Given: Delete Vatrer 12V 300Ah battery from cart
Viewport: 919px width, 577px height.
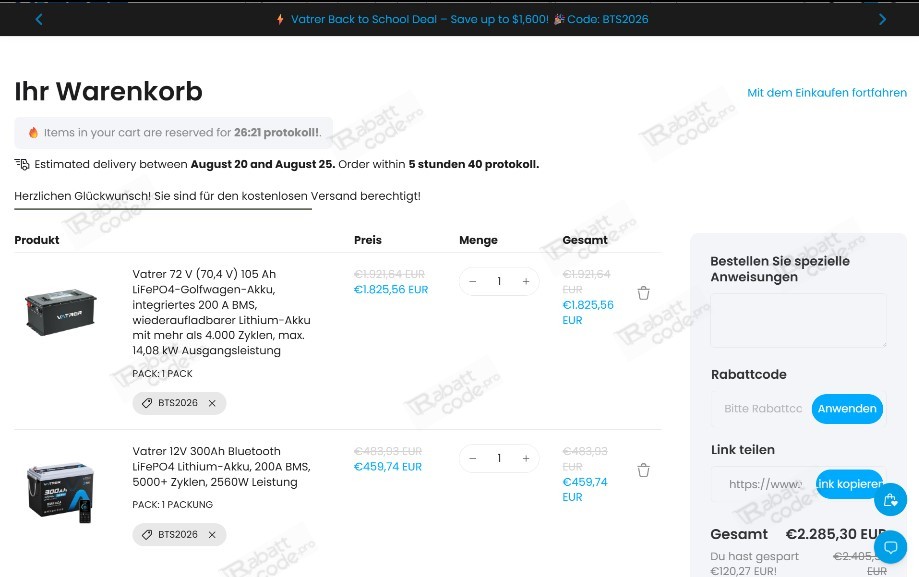Looking at the screenshot, I should 644,470.
